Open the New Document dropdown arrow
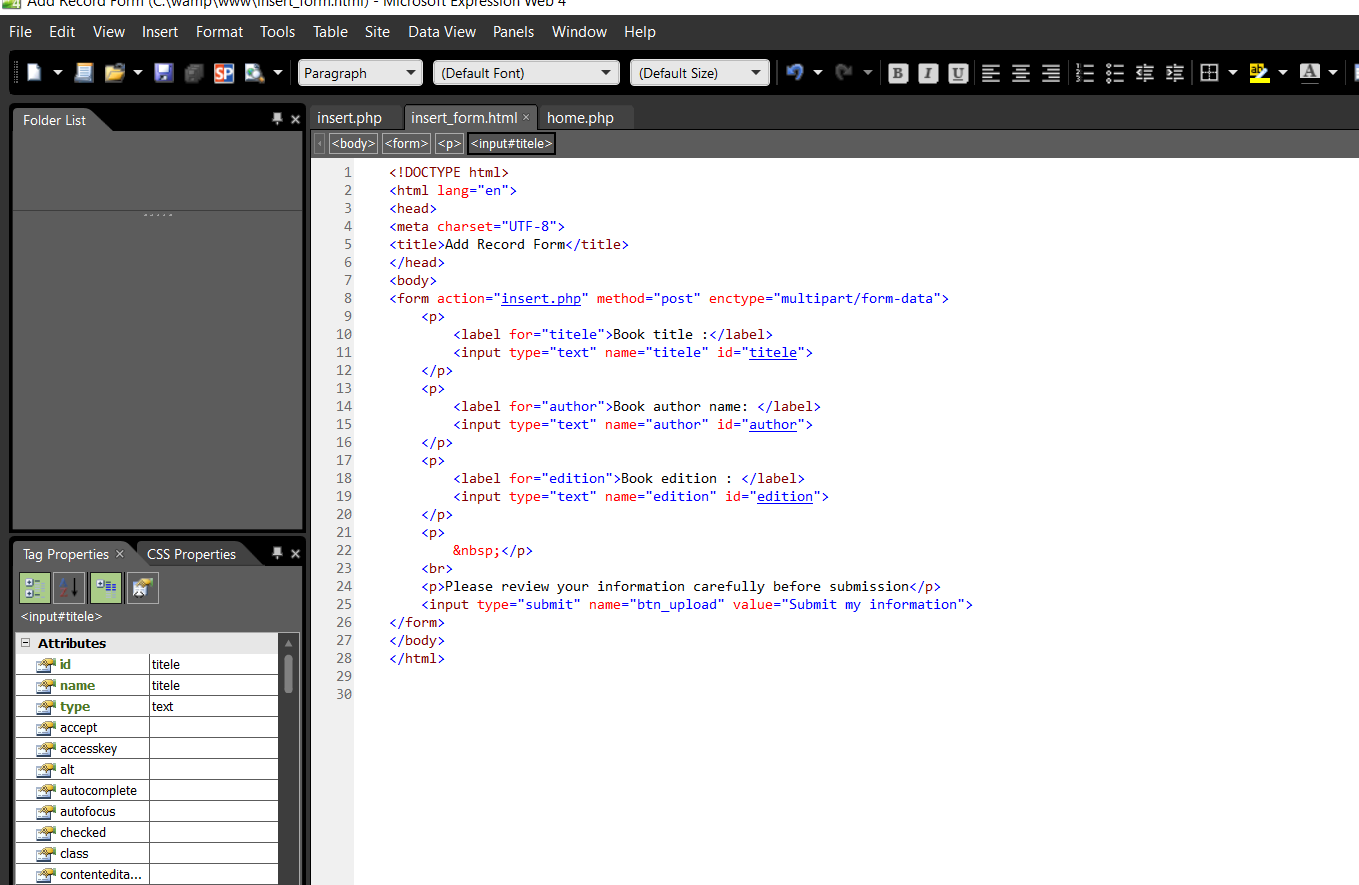This screenshot has height=885, width=1359. click(x=57, y=72)
